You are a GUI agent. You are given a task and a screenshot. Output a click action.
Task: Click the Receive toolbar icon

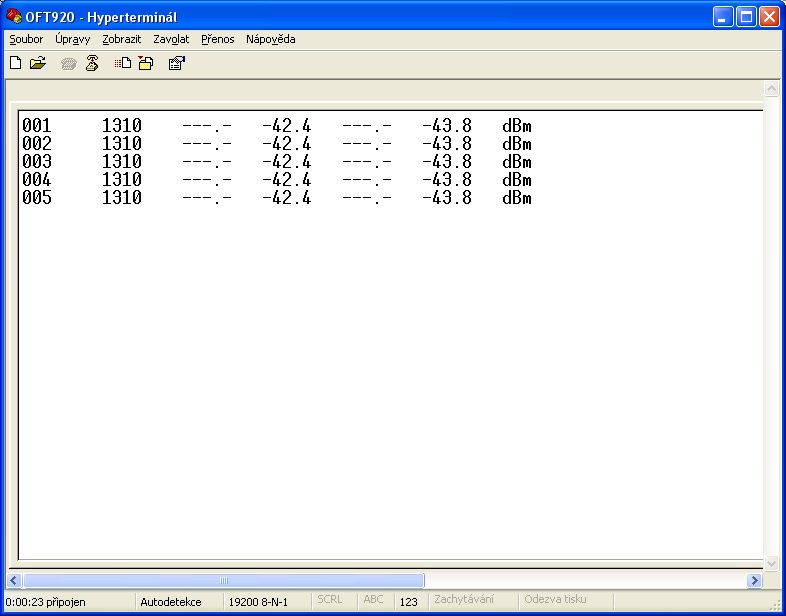click(146, 63)
